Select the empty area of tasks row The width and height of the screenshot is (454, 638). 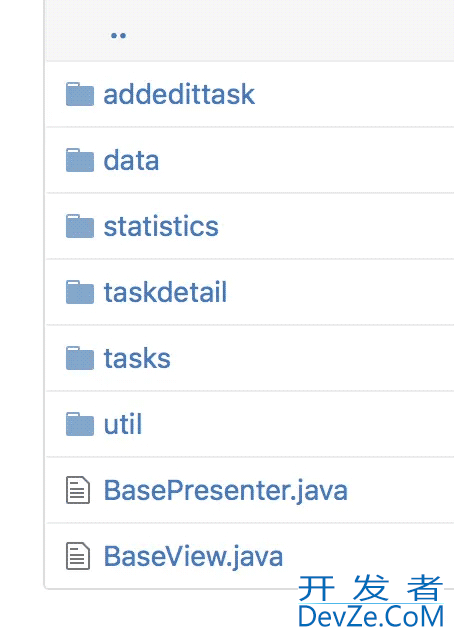(x=312, y=358)
